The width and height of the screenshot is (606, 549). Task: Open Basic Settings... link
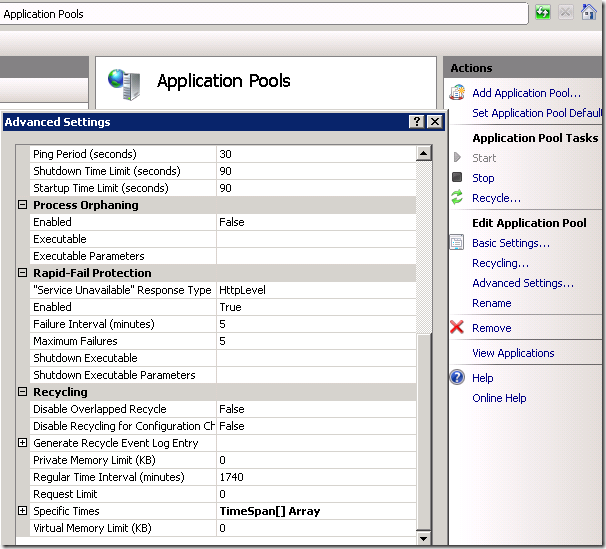[511, 243]
